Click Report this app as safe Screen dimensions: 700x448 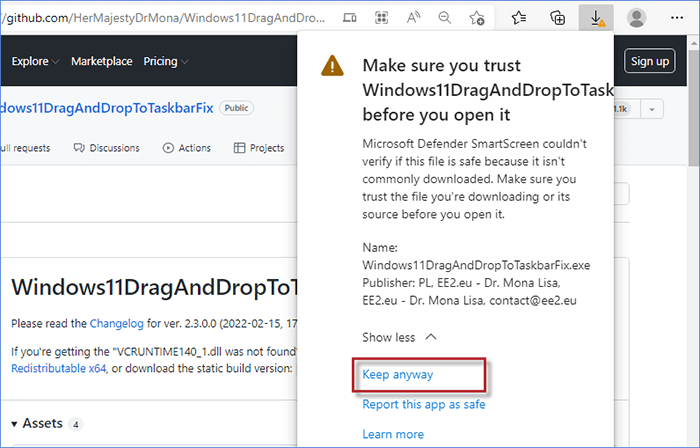pyautogui.click(x=424, y=404)
